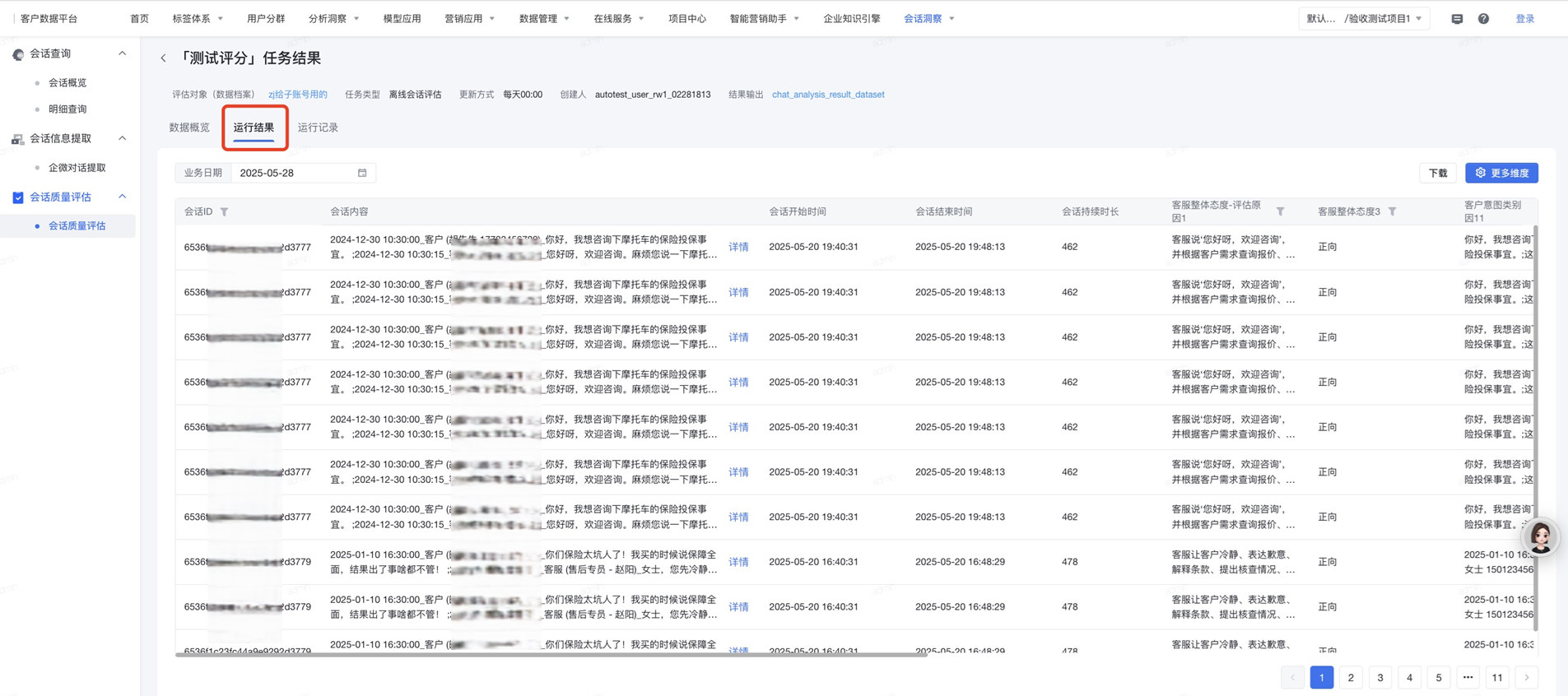Switch to the 数据概览 tab
Image resolution: width=1568 pixels, height=696 pixels.
click(x=189, y=128)
